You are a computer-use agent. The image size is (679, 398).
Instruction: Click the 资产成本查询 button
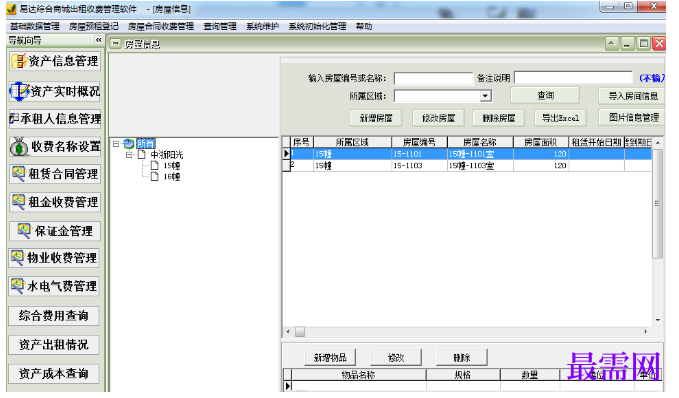pyautogui.click(x=54, y=374)
